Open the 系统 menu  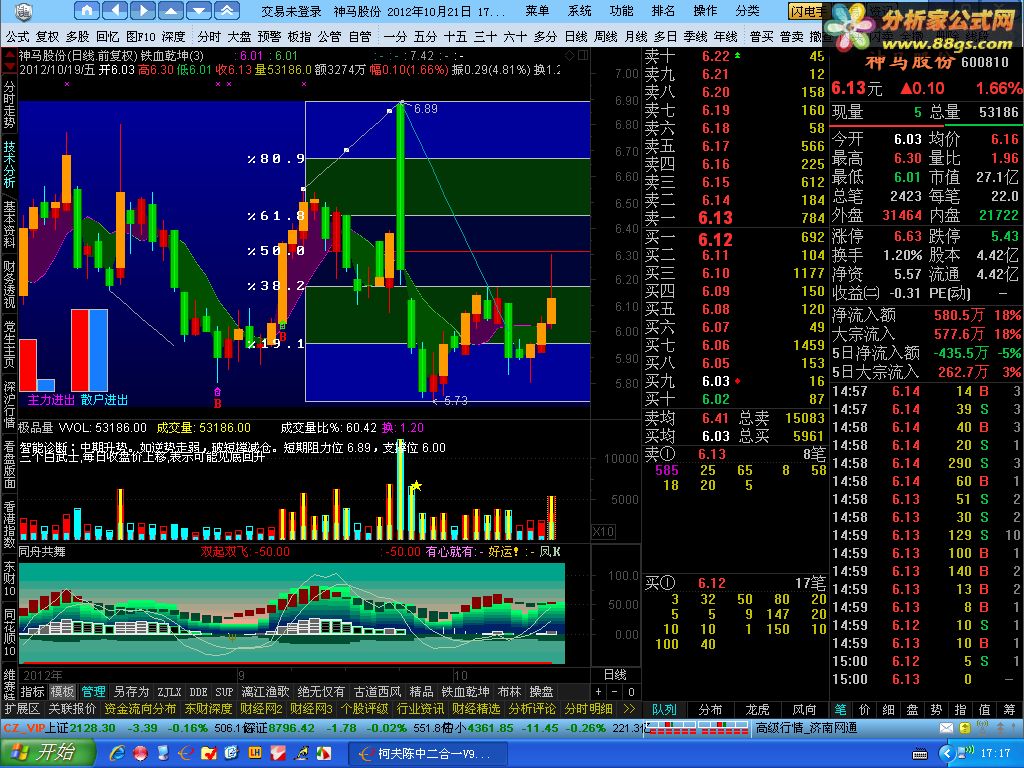(x=579, y=10)
